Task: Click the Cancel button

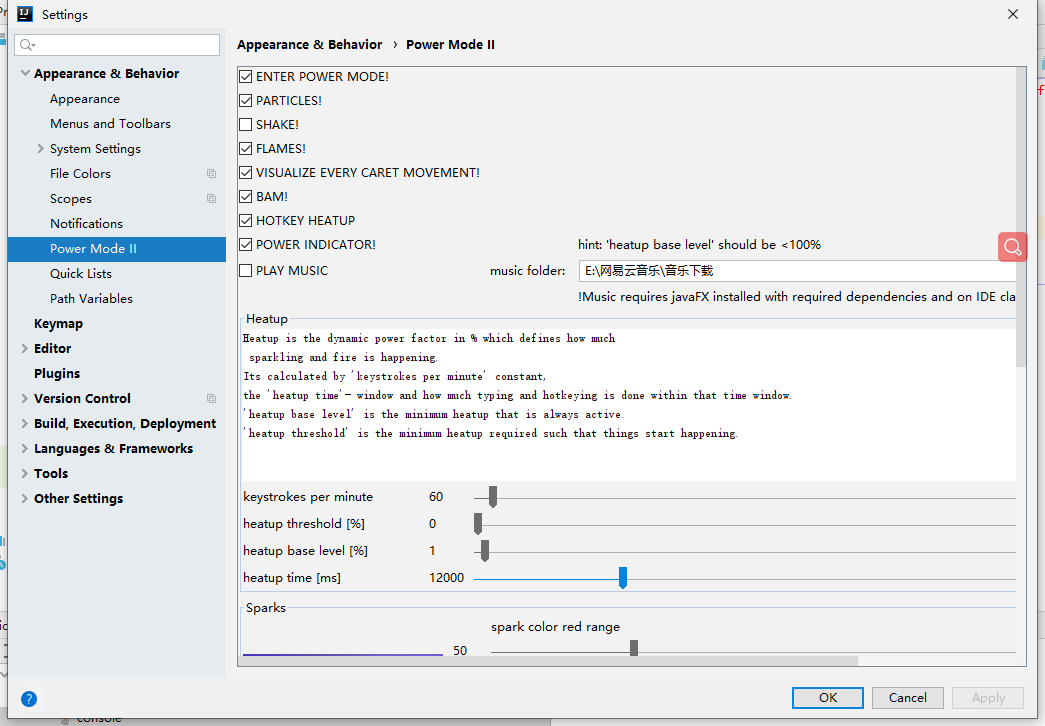Action: [x=907, y=697]
